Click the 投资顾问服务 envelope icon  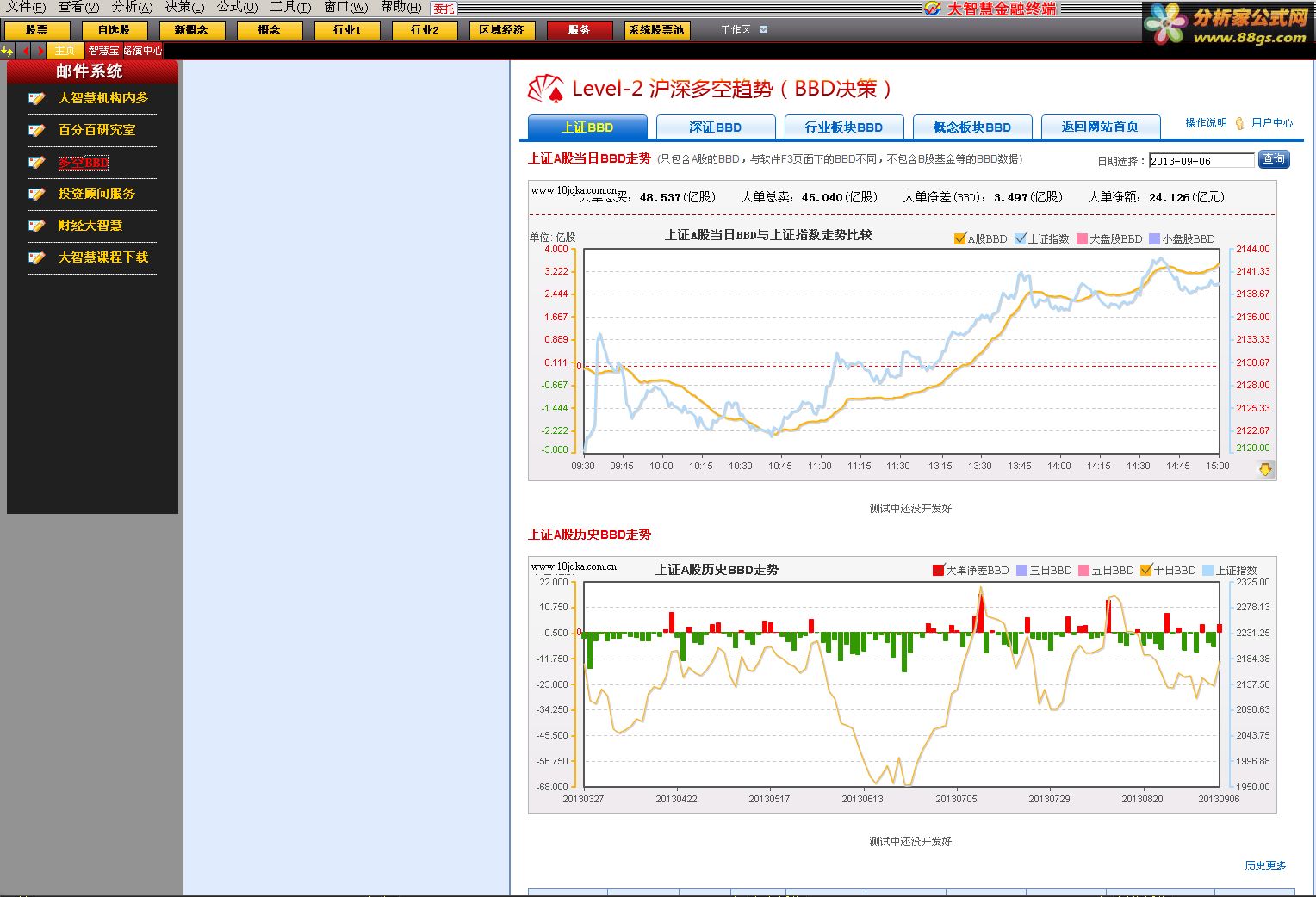(x=36, y=195)
